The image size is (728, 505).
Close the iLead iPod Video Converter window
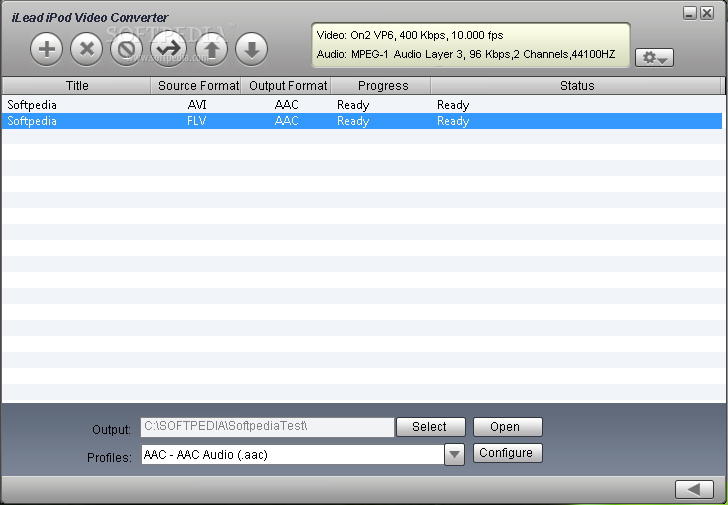click(x=707, y=13)
